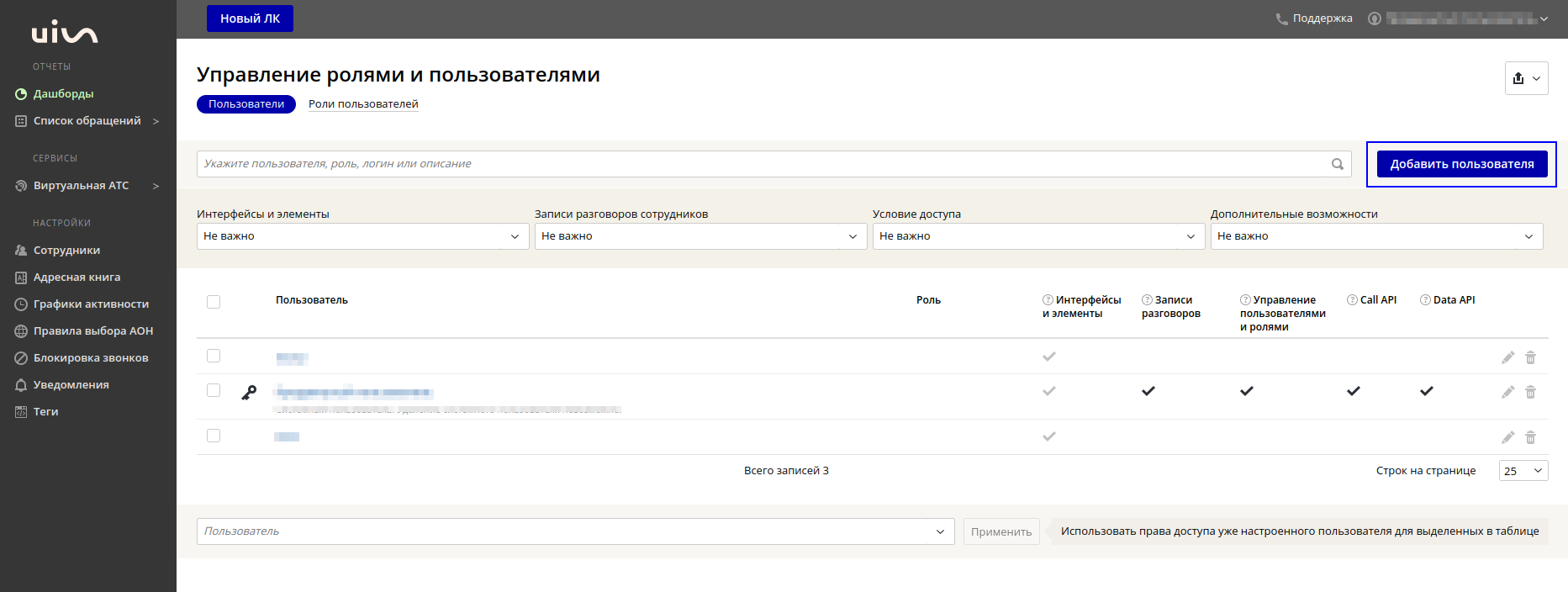Delete the second user via trash icon

tap(1530, 392)
